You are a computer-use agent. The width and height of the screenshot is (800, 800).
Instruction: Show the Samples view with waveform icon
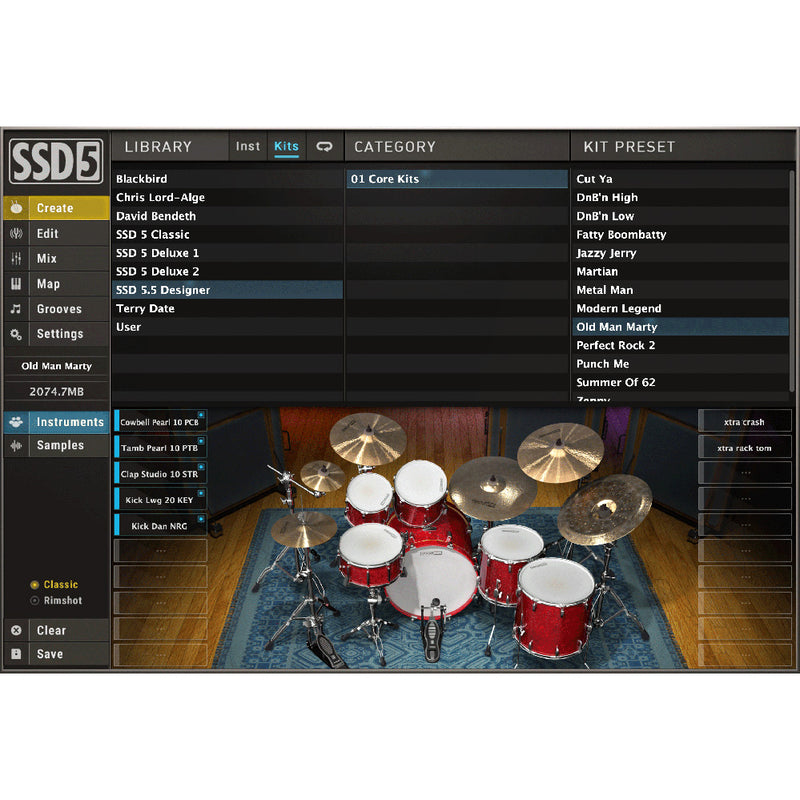tap(56, 446)
